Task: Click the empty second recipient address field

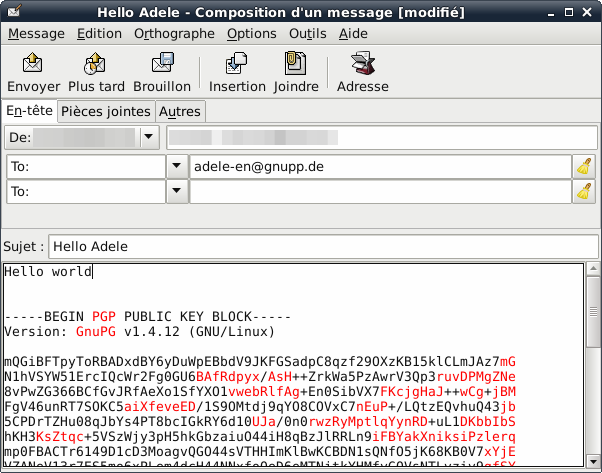Action: click(x=378, y=191)
